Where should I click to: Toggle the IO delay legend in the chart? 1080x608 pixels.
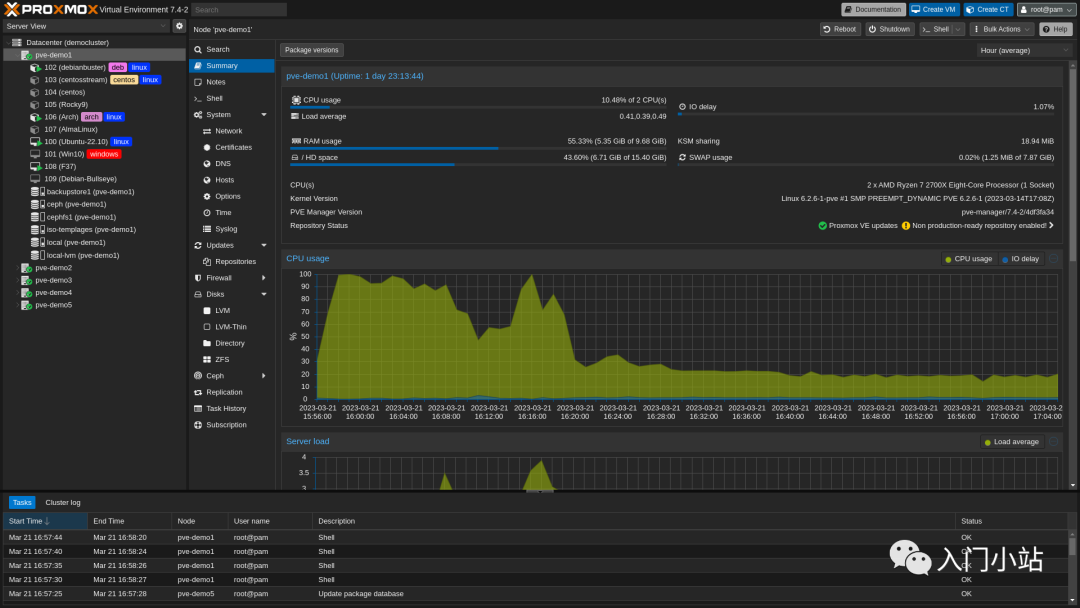tap(1020, 259)
